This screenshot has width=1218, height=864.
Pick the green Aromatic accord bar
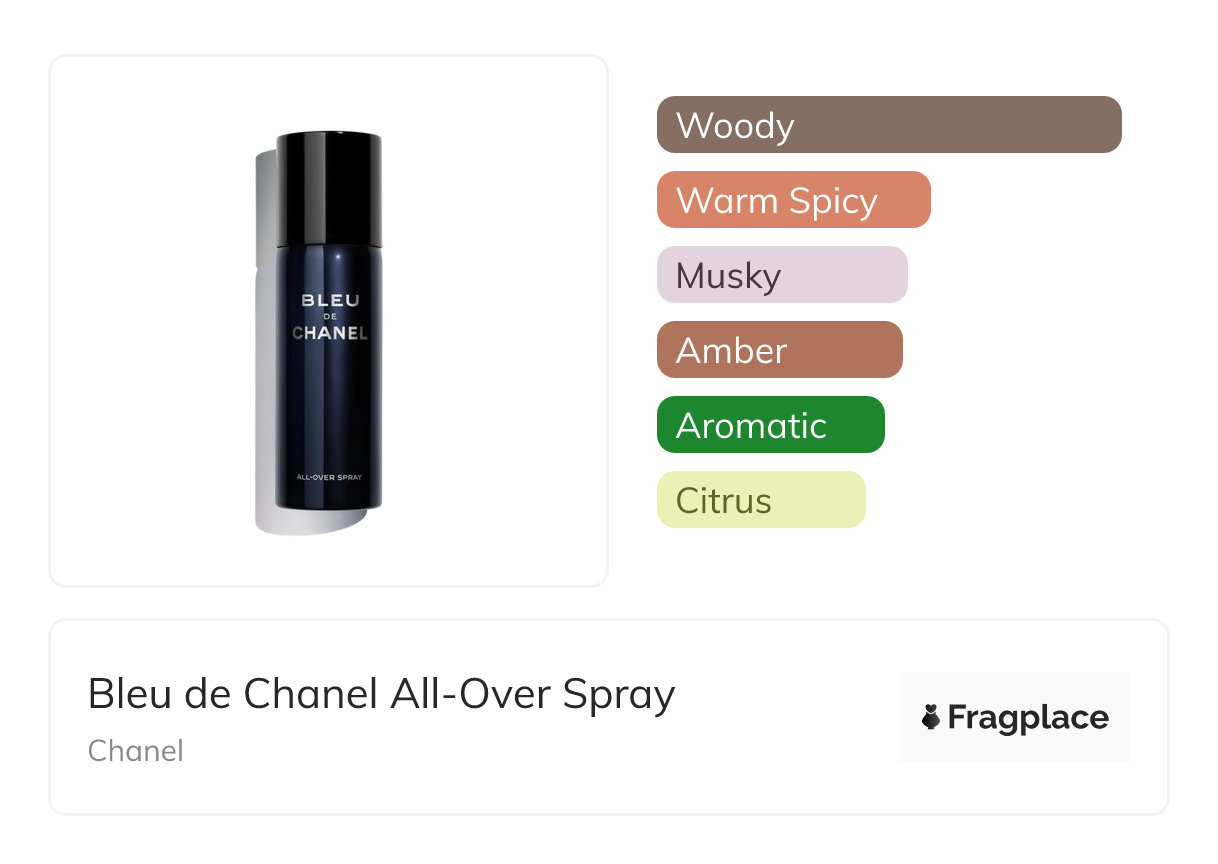click(770, 425)
